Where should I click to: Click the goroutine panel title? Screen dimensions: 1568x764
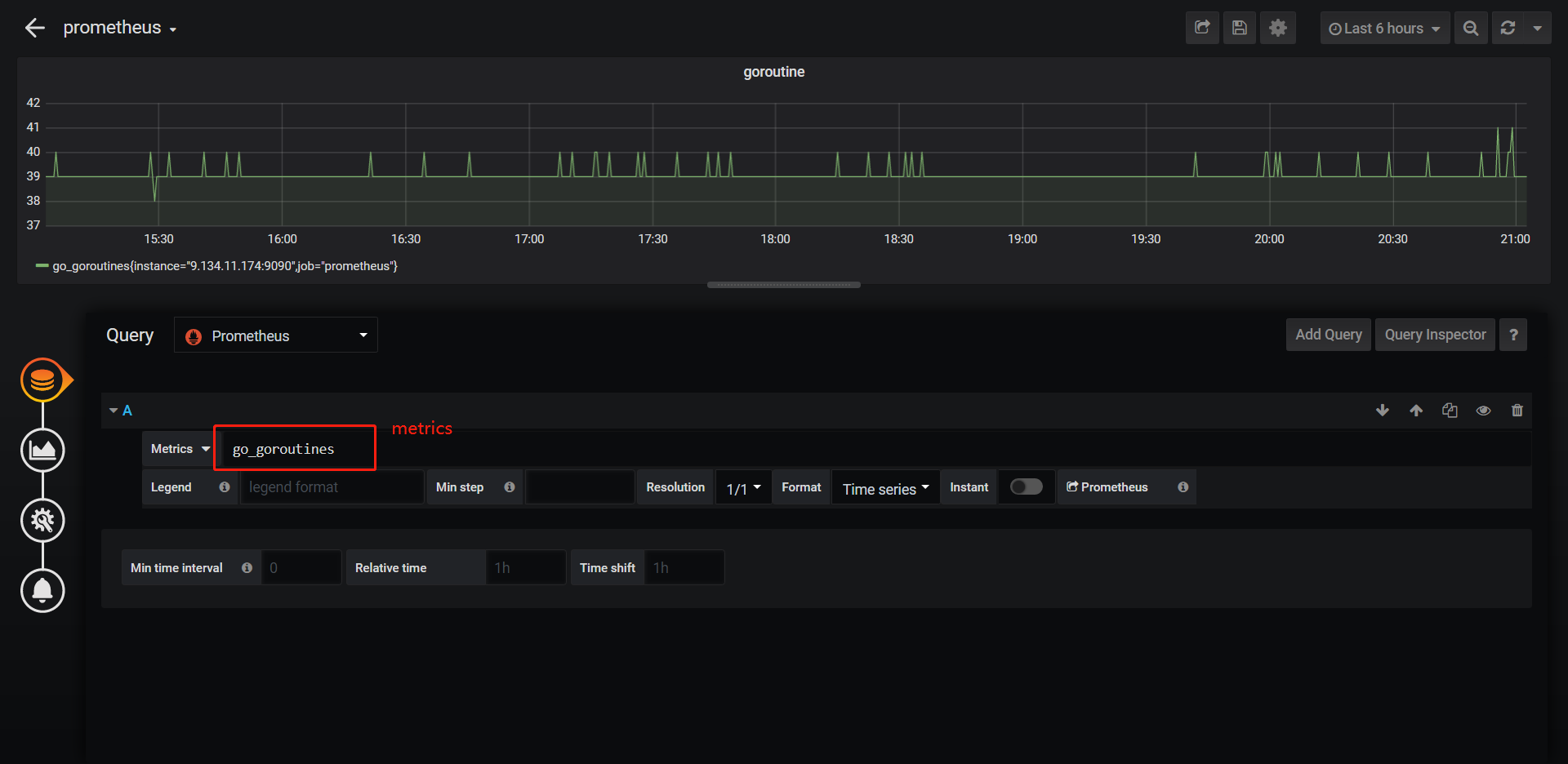click(774, 72)
